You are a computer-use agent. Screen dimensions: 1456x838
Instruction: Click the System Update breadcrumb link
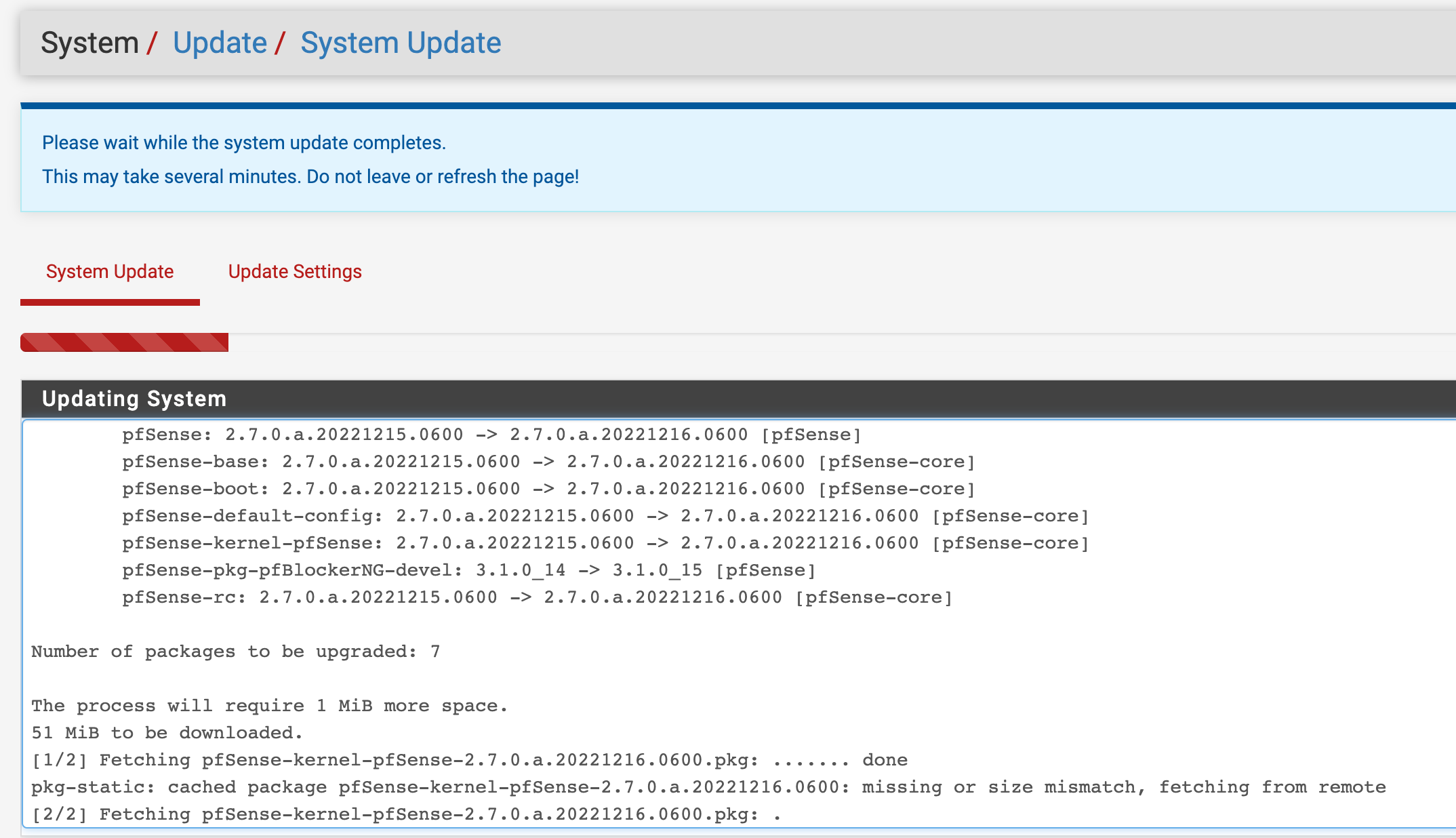click(400, 43)
